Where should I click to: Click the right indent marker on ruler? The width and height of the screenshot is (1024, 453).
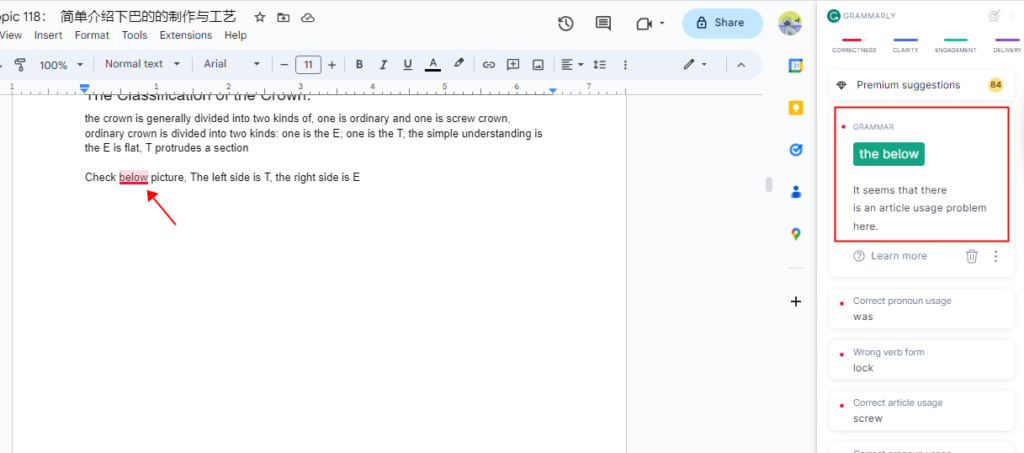pos(553,91)
